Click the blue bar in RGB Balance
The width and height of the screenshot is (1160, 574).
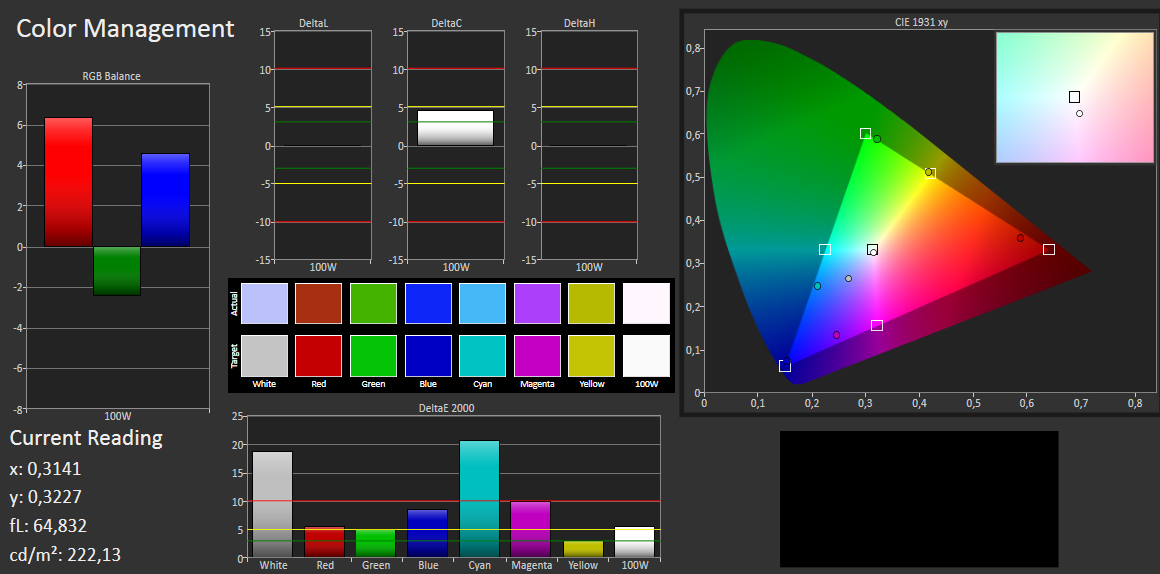point(166,200)
